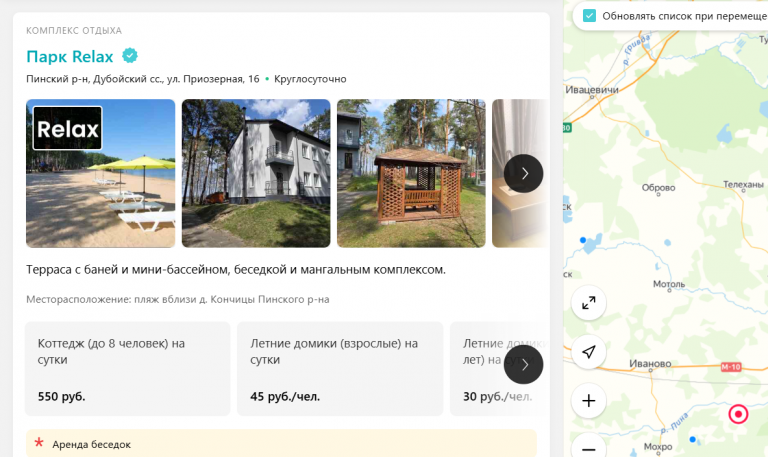Viewport: 768px width, 457px height.
Task: Open the grey two-story building photo
Action: pos(256,173)
